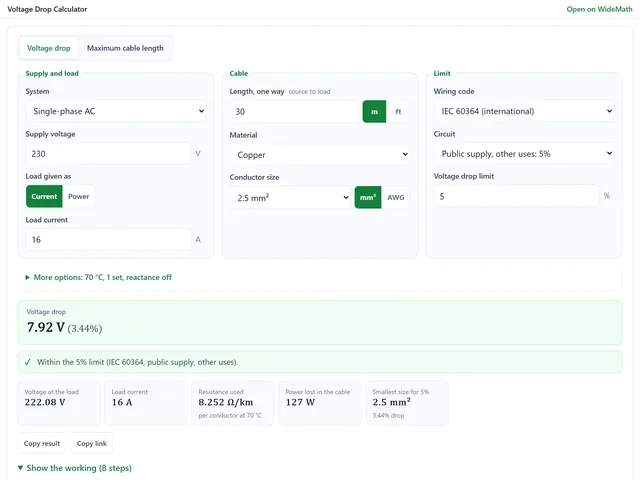
Task: Set length unit to feet (ft)
Action: point(398,111)
